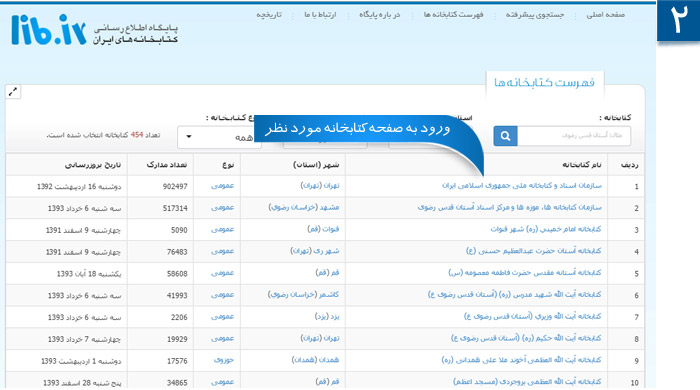Open کتابخانه آستان حضرت عبدالعظیم حسنی (ع)
The width and height of the screenshot is (700, 390).
point(533,251)
